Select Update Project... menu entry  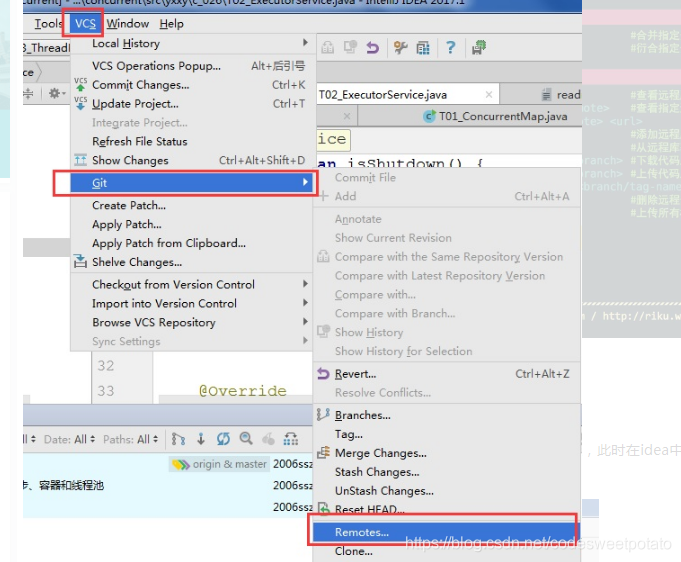(x=191, y=104)
